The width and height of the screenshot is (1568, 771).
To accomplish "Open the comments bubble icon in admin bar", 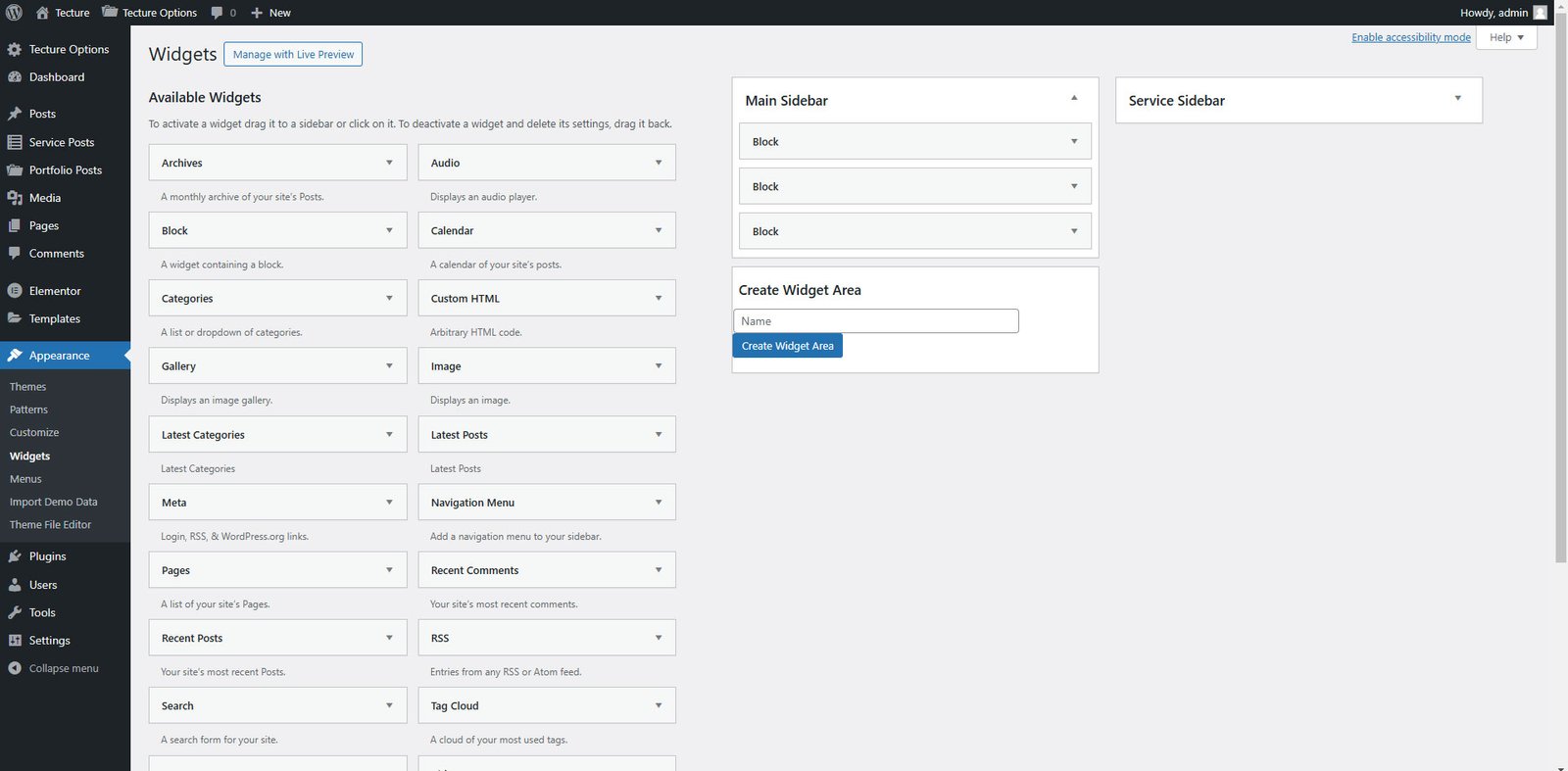I will 218,13.
